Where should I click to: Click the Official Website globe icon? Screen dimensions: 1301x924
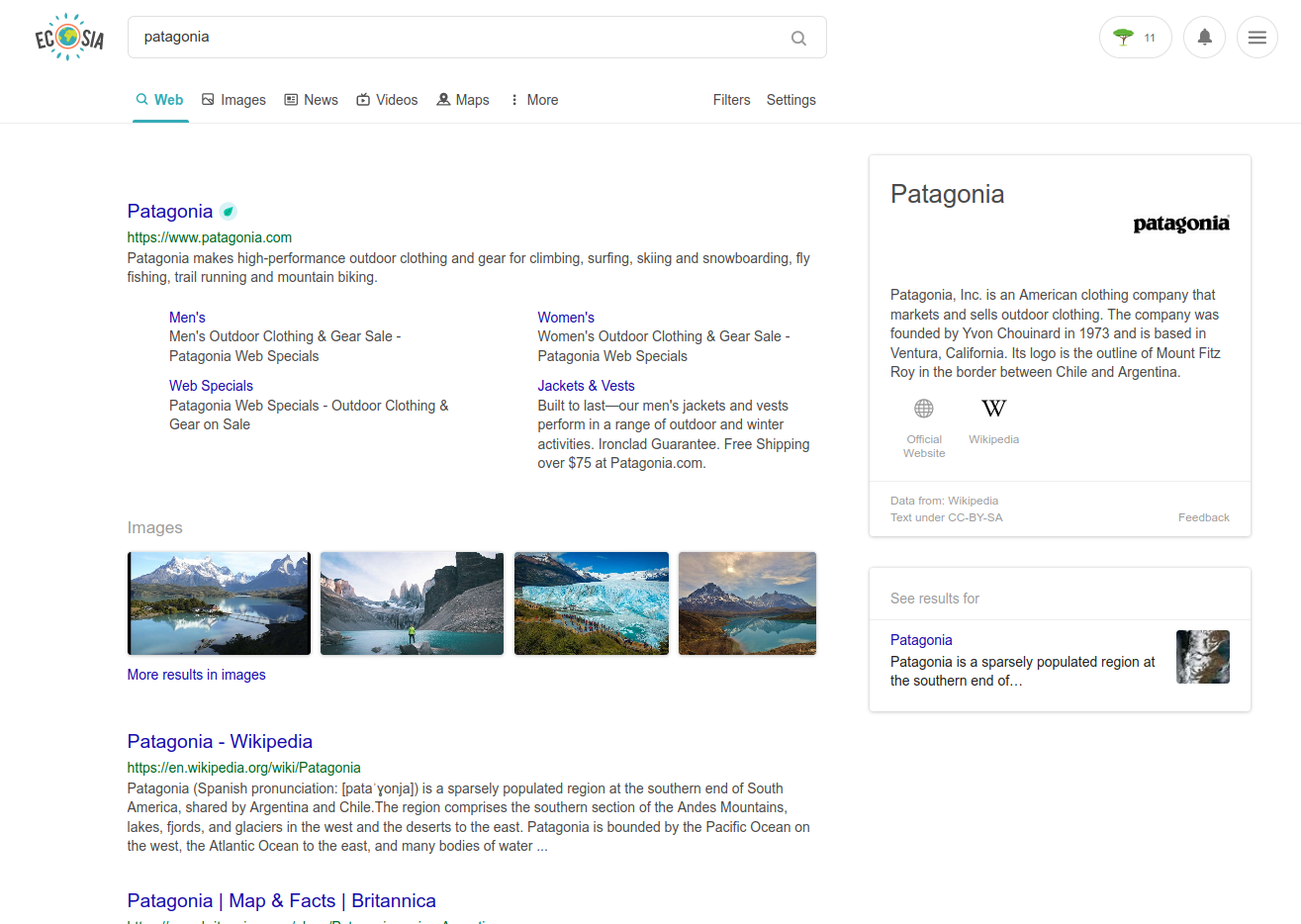924,409
